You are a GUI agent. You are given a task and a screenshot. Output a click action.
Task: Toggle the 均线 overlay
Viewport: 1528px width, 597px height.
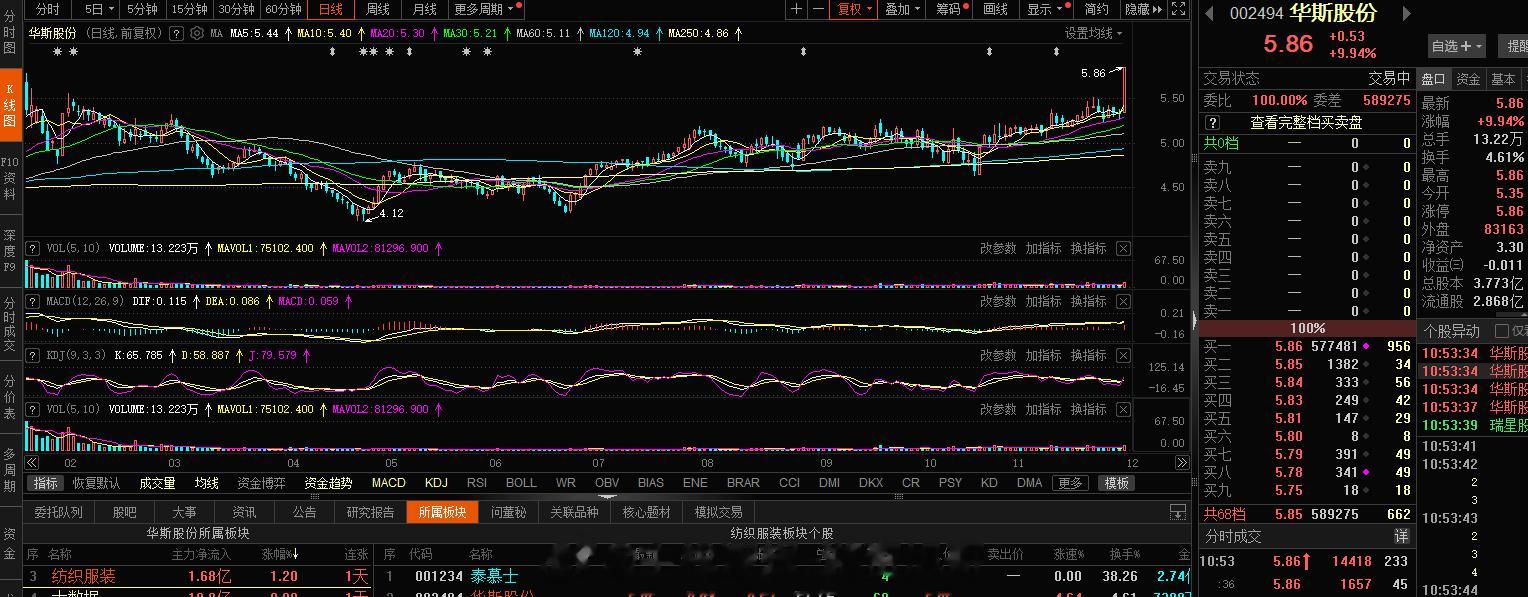click(207, 483)
